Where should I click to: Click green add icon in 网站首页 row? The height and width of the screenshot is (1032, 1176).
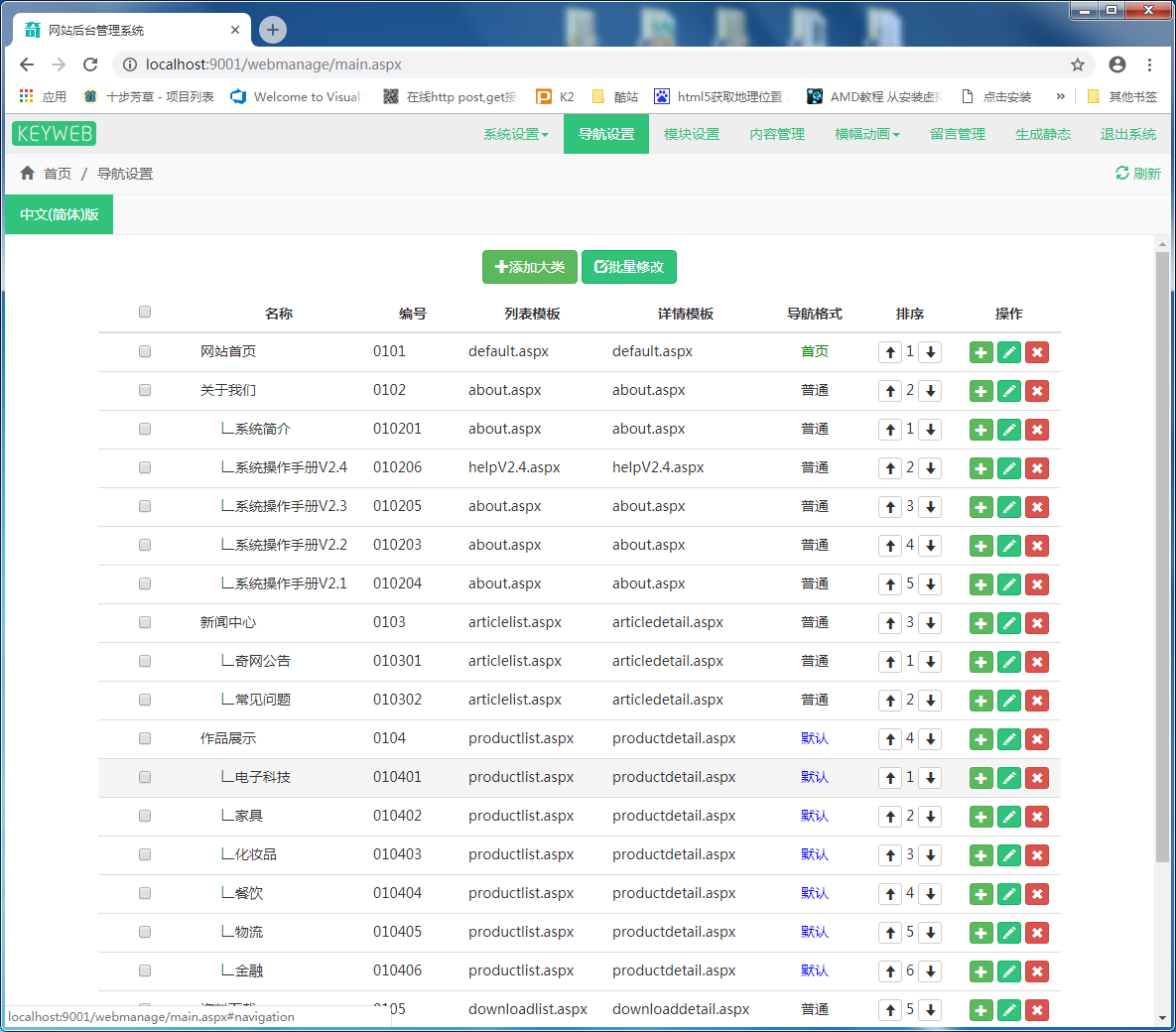[980, 351]
